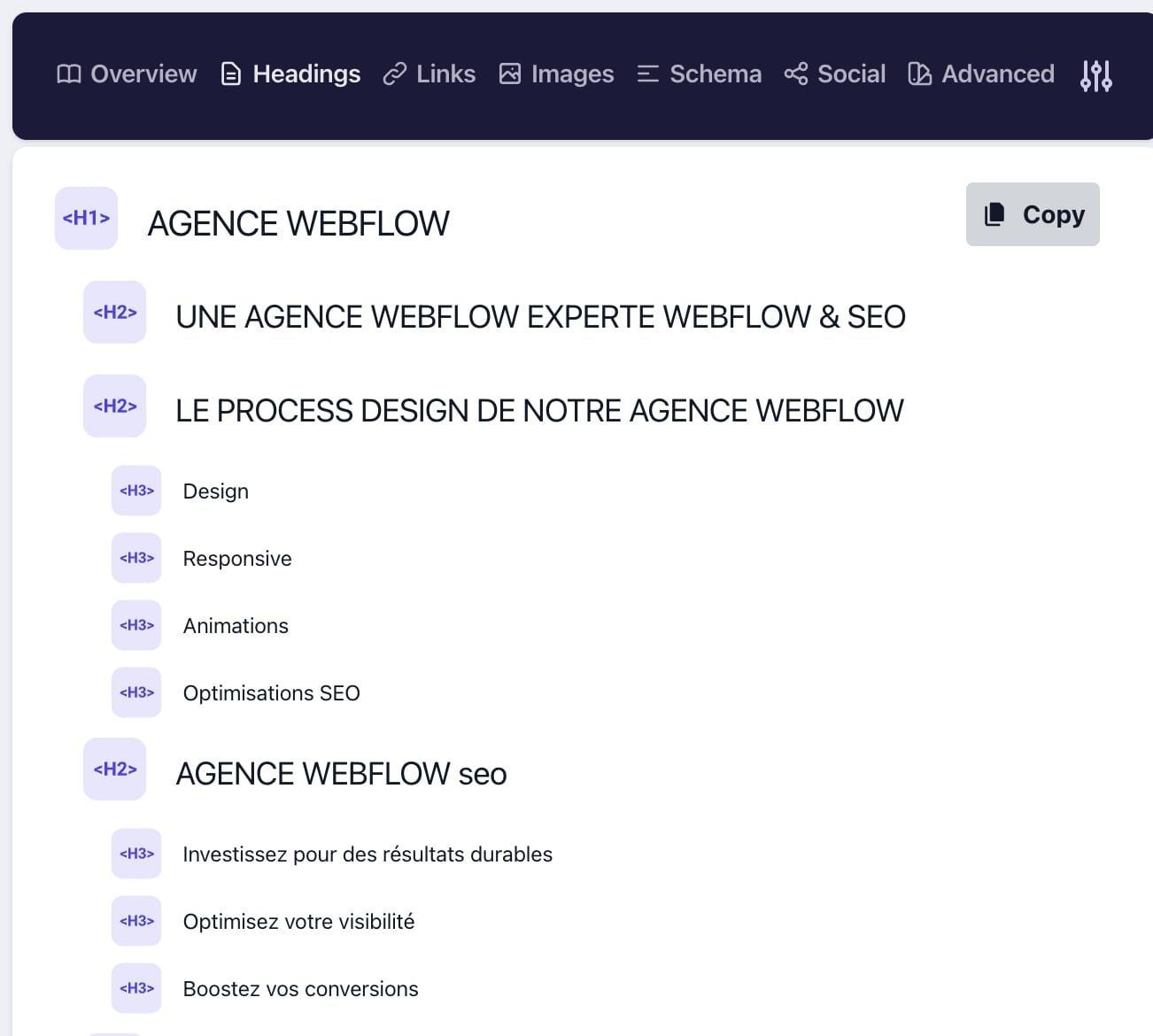Click H2 badge beside AGENCE WEBFLOW seo
The width and height of the screenshot is (1153, 1036).
(x=114, y=769)
